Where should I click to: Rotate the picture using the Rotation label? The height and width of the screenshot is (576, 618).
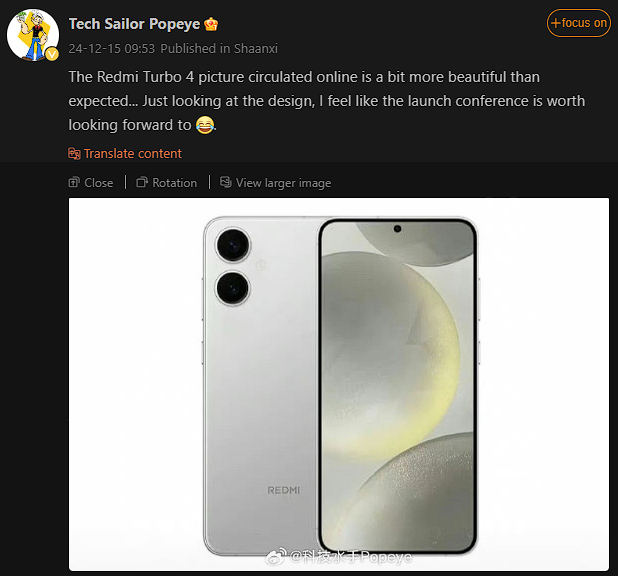click(174, 183)
